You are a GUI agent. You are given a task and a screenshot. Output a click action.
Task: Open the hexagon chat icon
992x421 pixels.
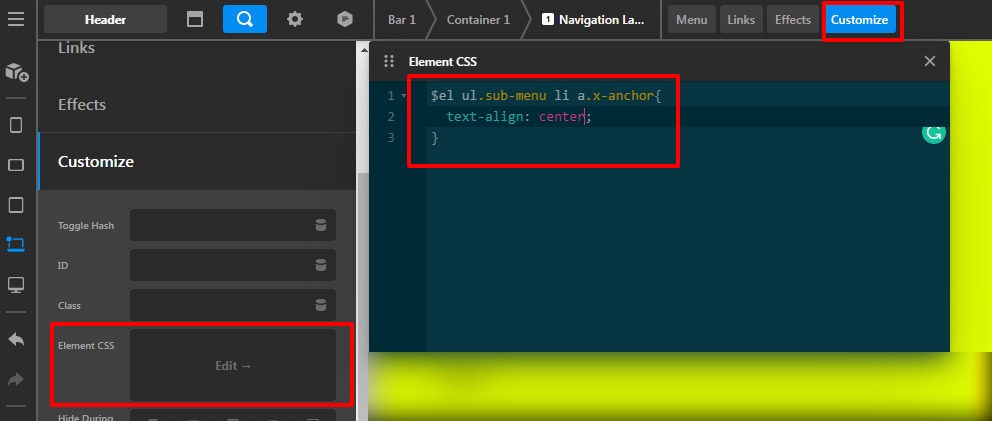point(345,20)
